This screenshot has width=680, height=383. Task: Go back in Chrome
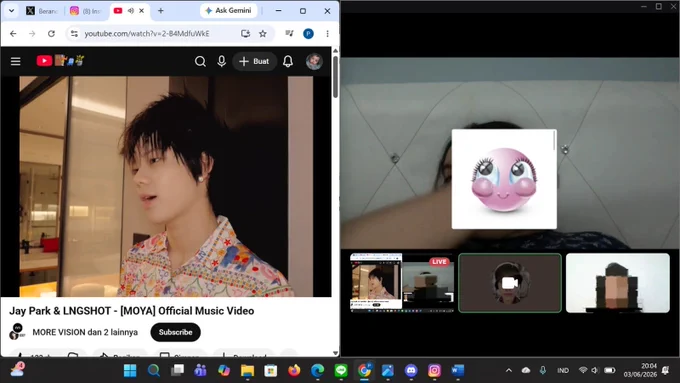13,33
